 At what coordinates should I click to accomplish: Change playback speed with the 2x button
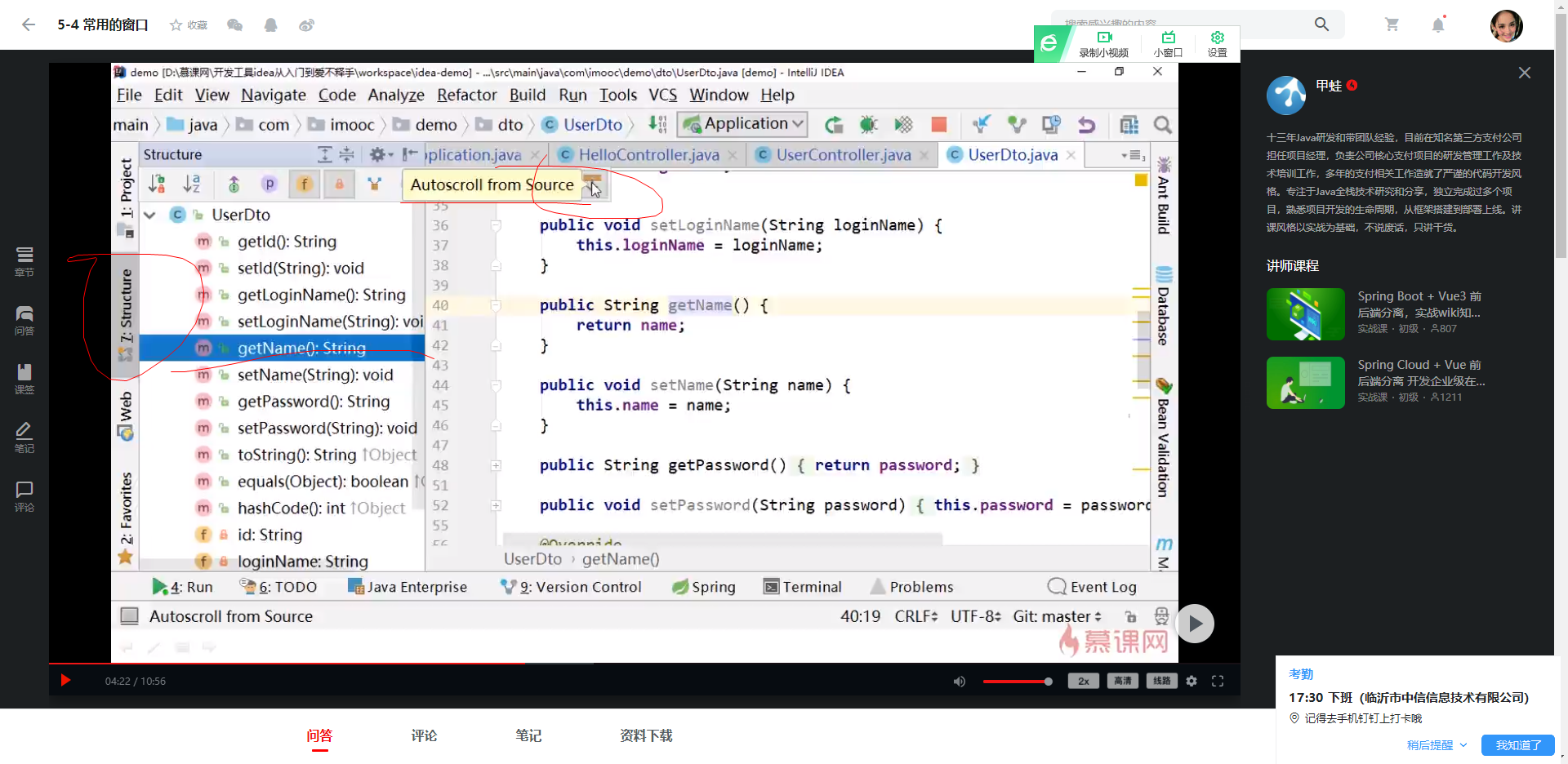(x=1084, y=681)
